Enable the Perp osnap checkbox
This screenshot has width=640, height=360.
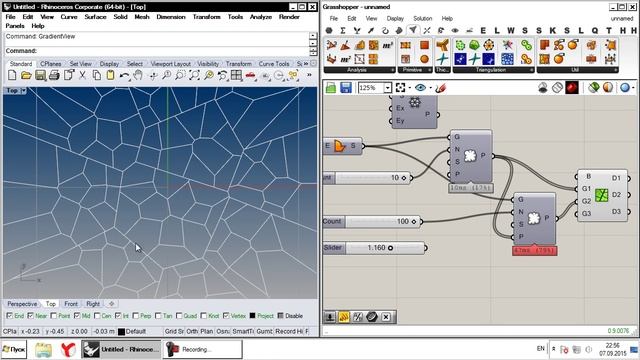[x=136, y=316]
